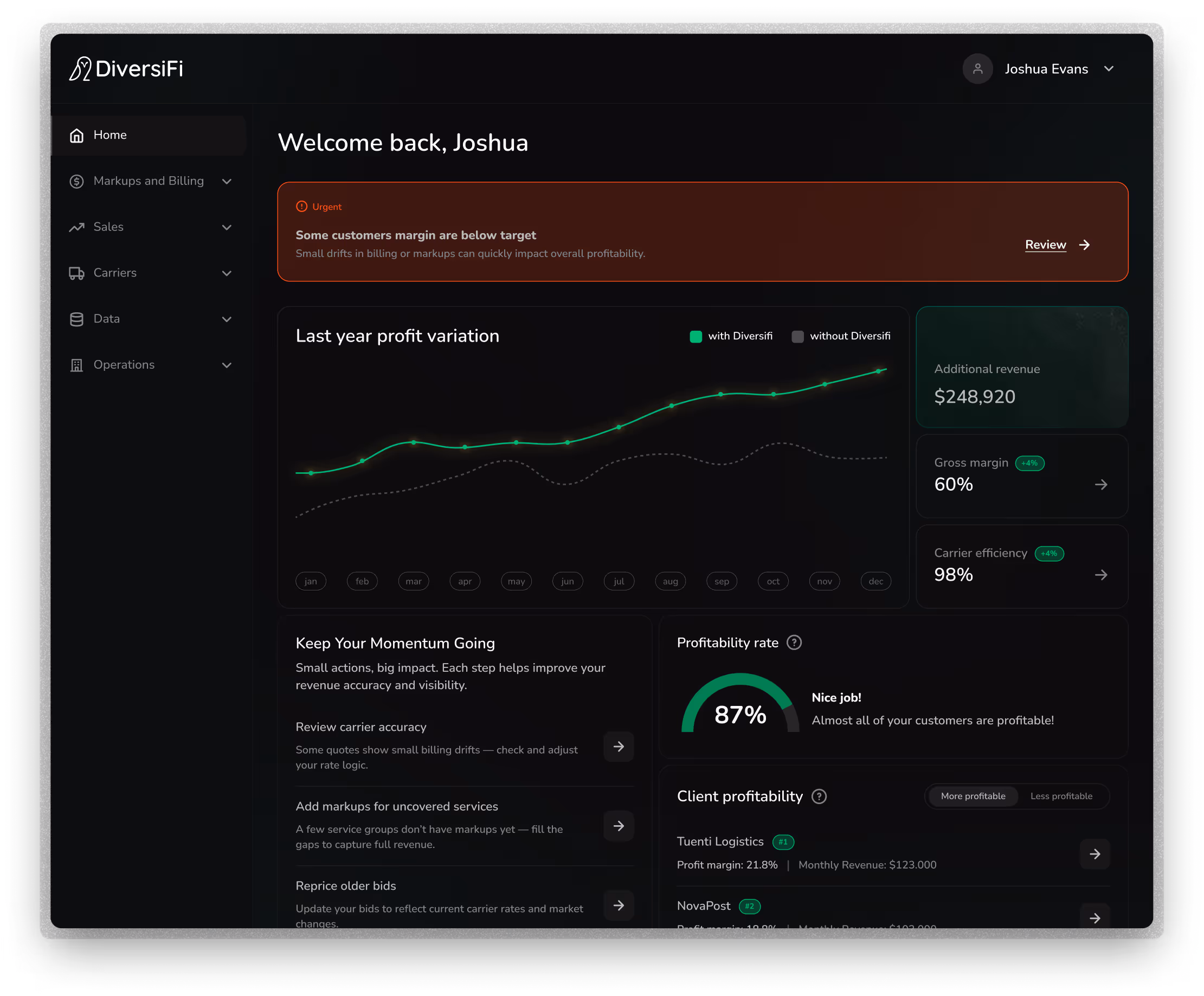Click the DiversiFi logo

coord(126,69)
